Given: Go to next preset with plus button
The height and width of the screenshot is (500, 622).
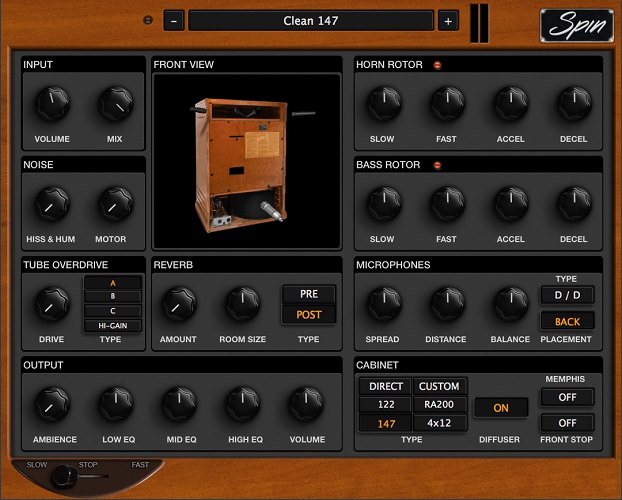Looking at the screenshot, I should point(447,21).
